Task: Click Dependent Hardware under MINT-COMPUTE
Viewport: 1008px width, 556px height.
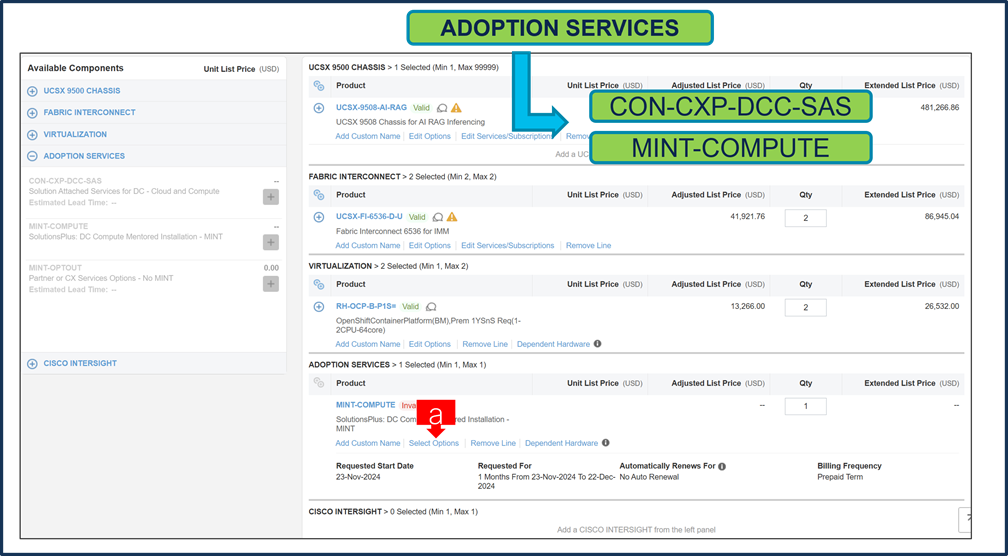Action: pos(561,444)
